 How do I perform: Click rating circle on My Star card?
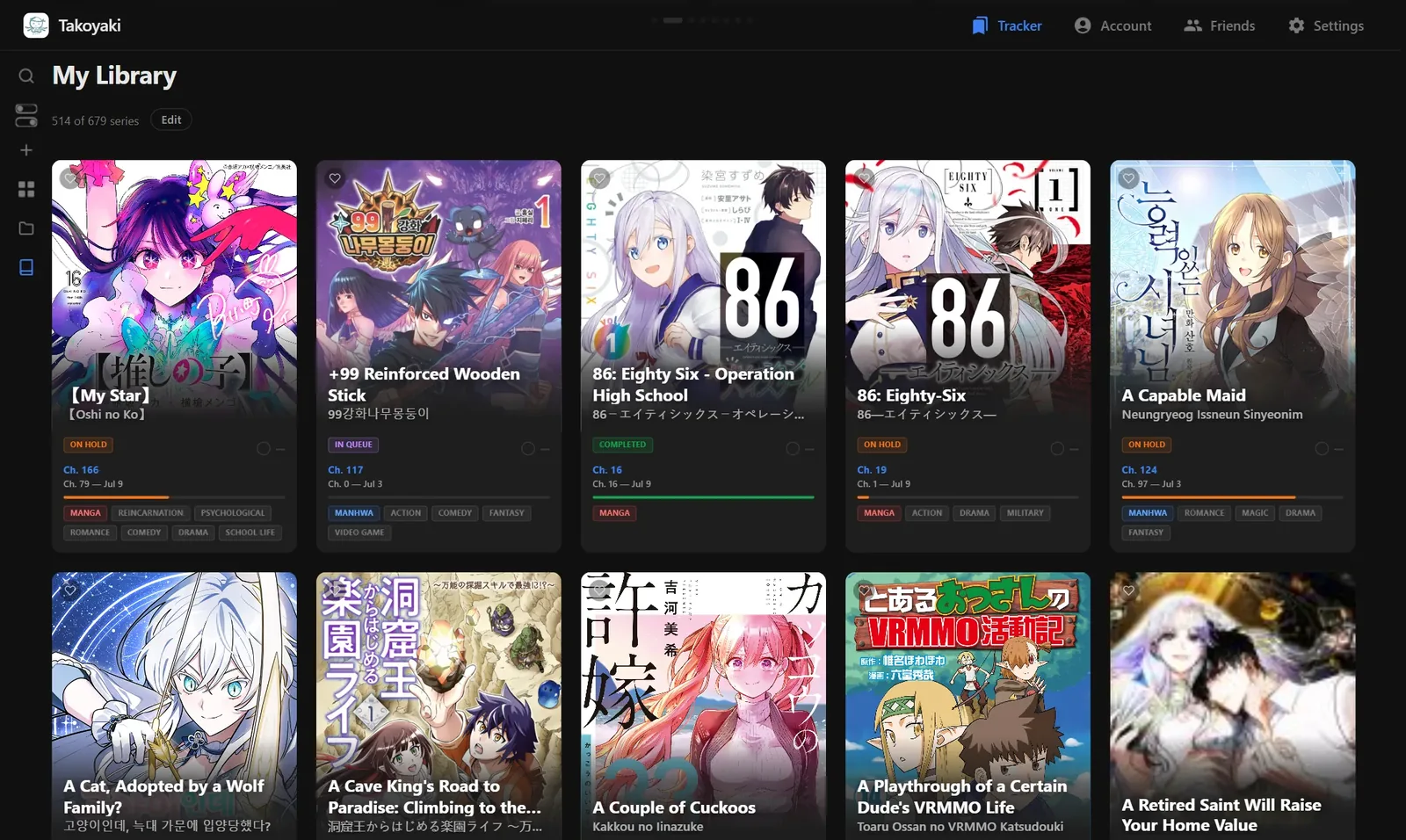(x=264, y=448)
